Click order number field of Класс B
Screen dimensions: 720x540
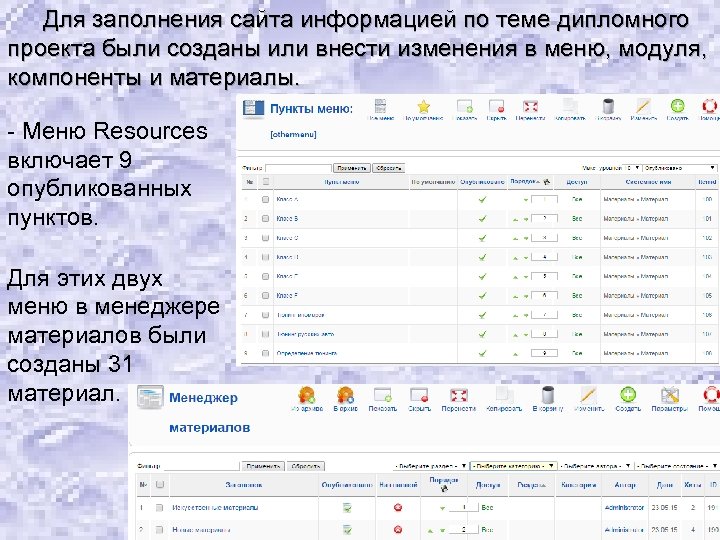[x=544, y=219]
